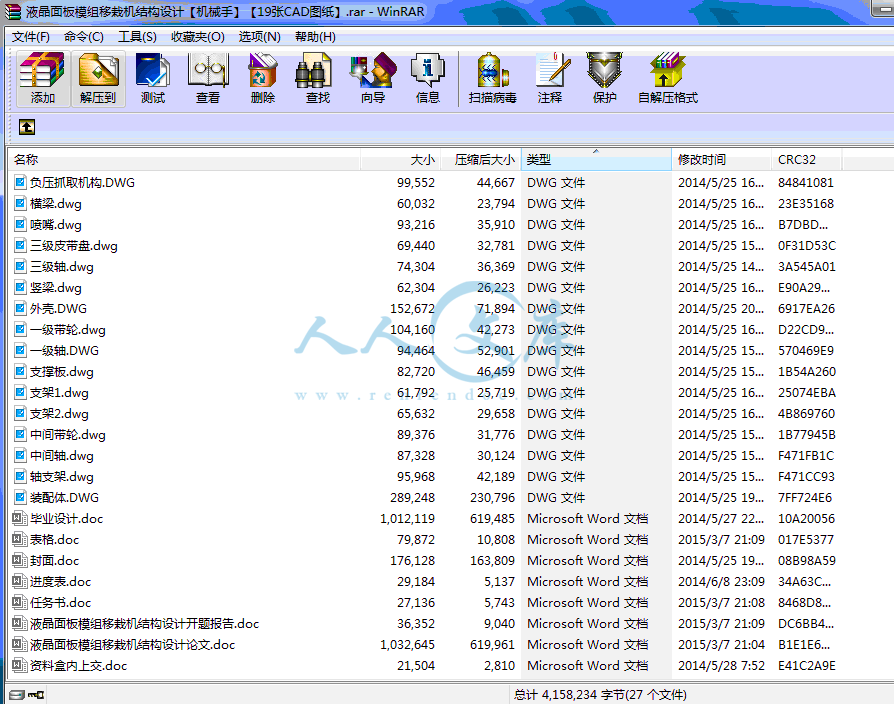Screen dimensions: 894x704
Task: Select file 支架1.dwg
Action: pos(59,393)
